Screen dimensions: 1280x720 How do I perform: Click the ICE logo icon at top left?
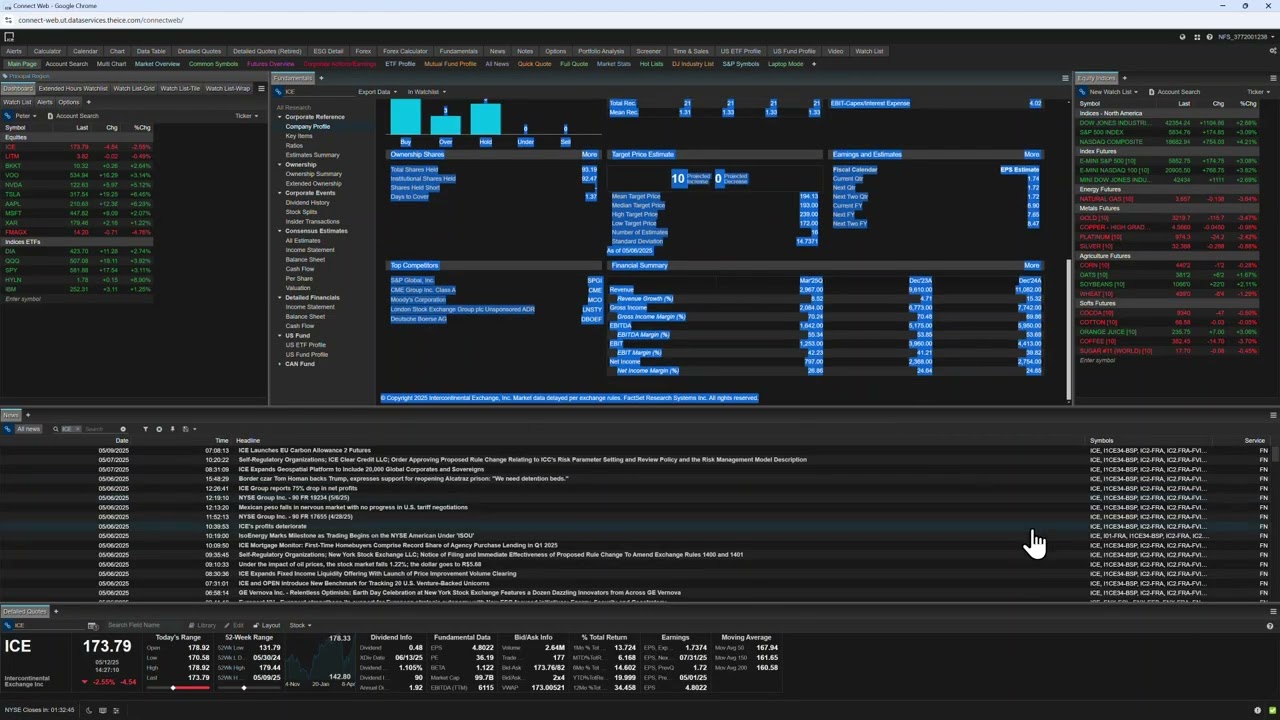tap(9, 37)
